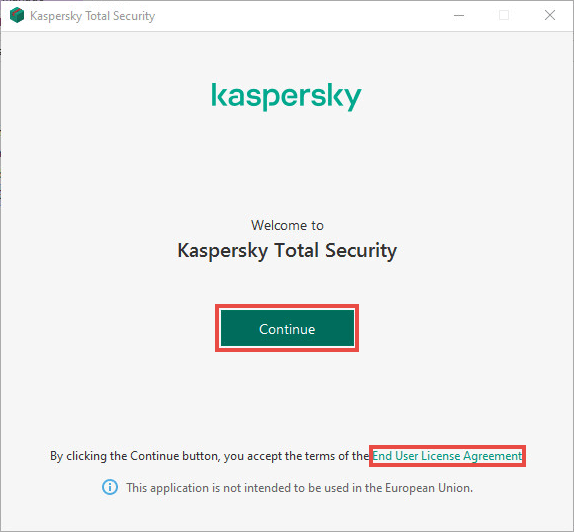Click the green Continue button
This screenshot has width=574, height=532.
287,328
